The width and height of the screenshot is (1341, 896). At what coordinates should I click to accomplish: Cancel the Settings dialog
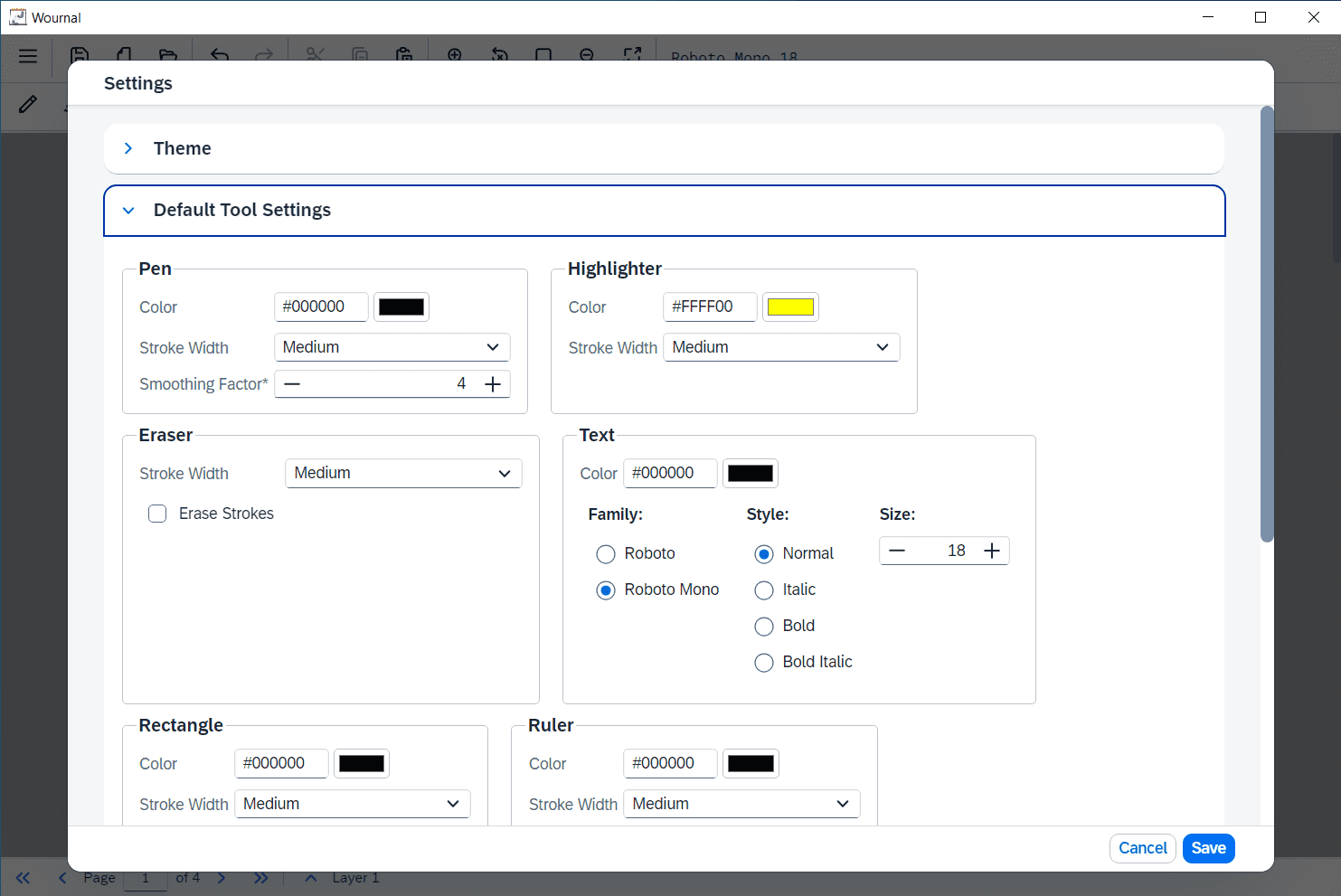[x=1143, y=848]
